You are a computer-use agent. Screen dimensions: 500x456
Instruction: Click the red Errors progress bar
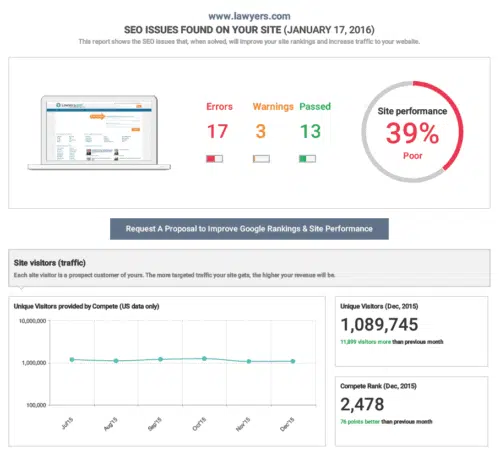pyautogui.click(x=214, y=159)
